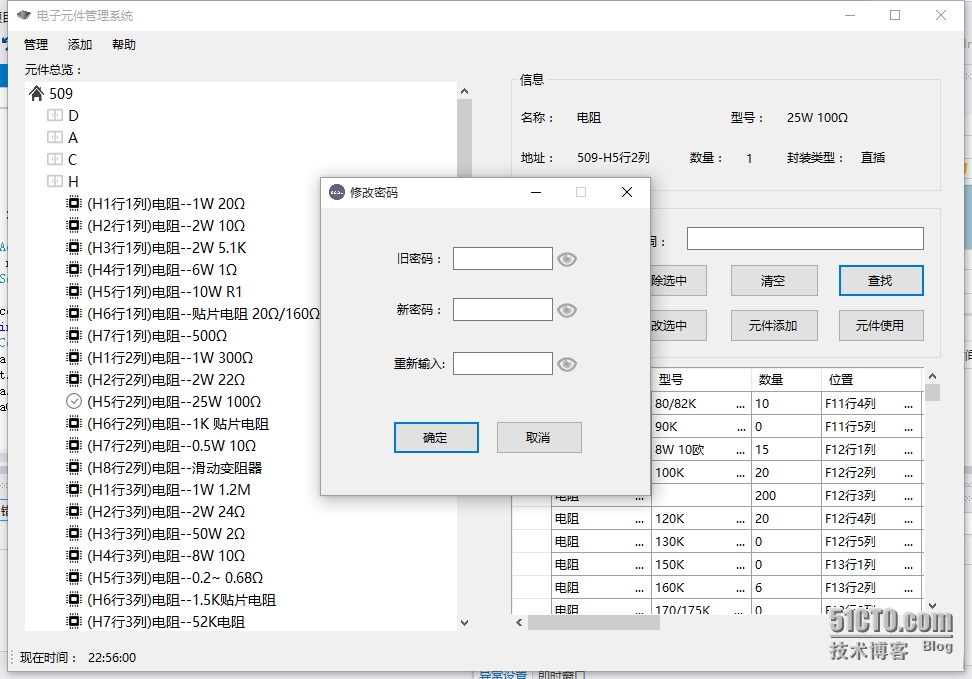Click the 重新输入 input field
972x679 pixels.
(x=503, y=363)
